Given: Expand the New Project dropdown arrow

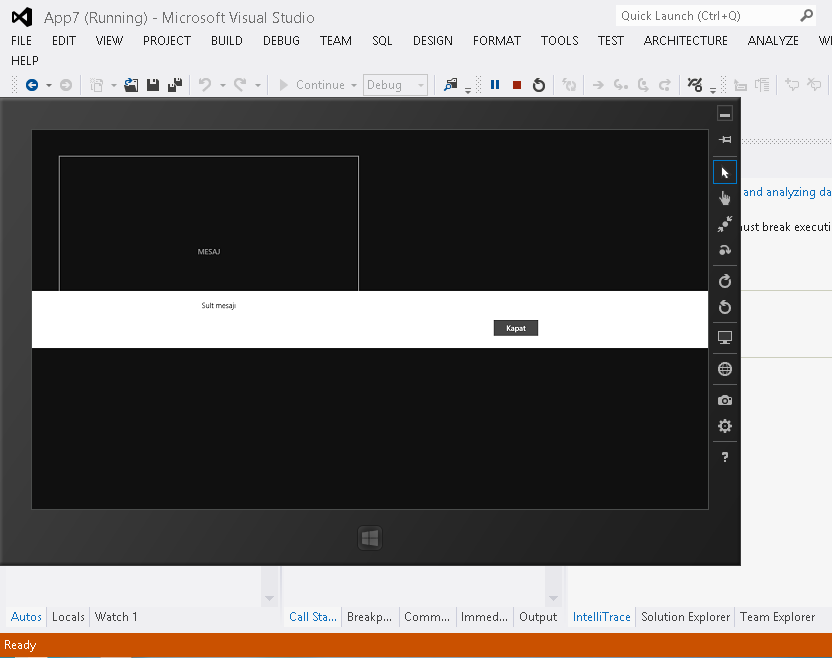Looking at the screenshot, I should pos(114,85).
